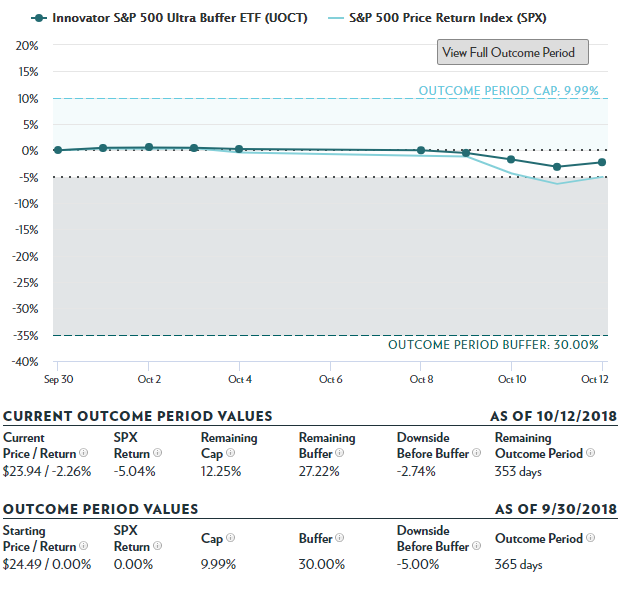Open info icon beside Remaining Outcome Period

[x=591, y=453]
